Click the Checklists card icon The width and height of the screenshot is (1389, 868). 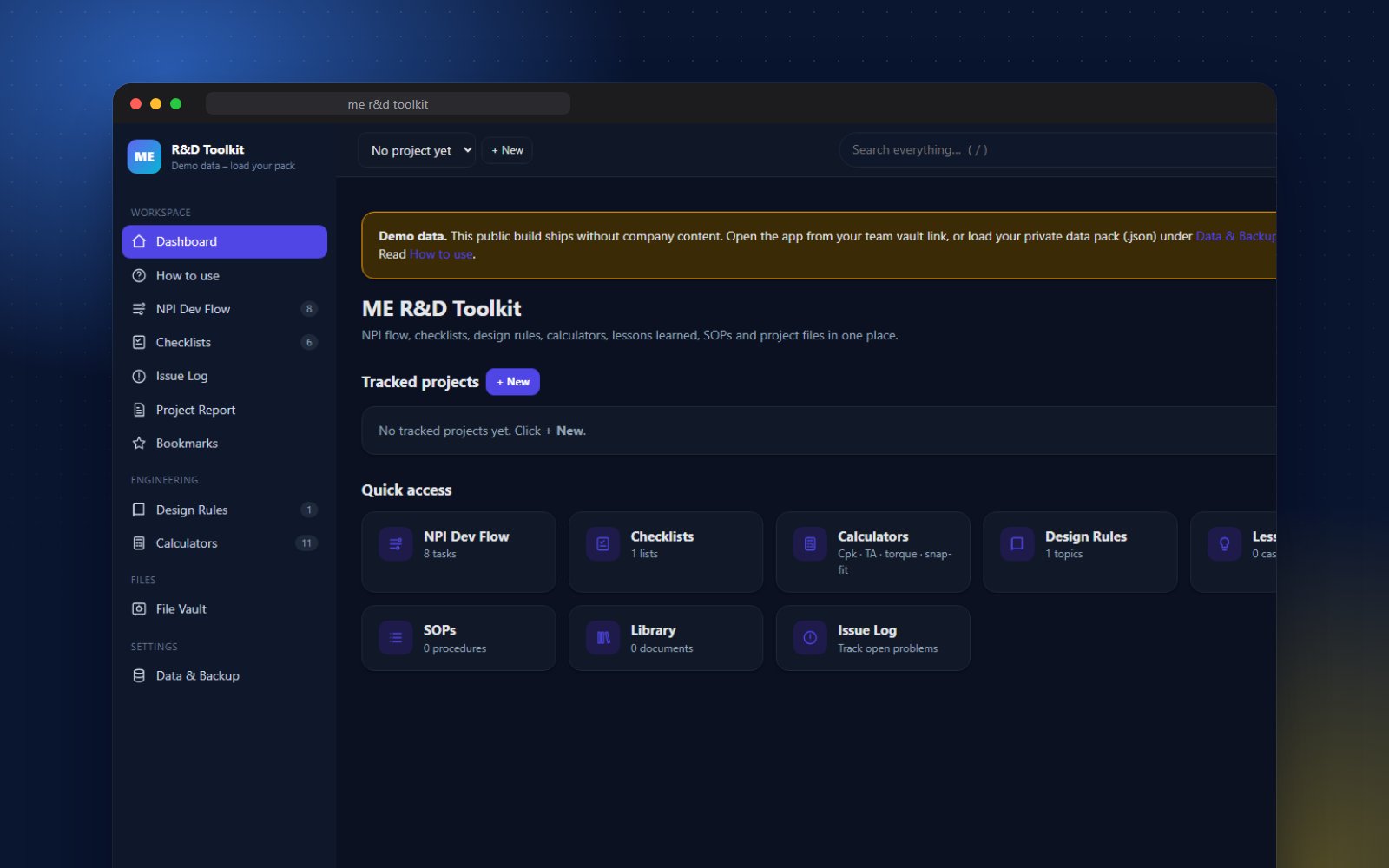[x=602, y=544]
